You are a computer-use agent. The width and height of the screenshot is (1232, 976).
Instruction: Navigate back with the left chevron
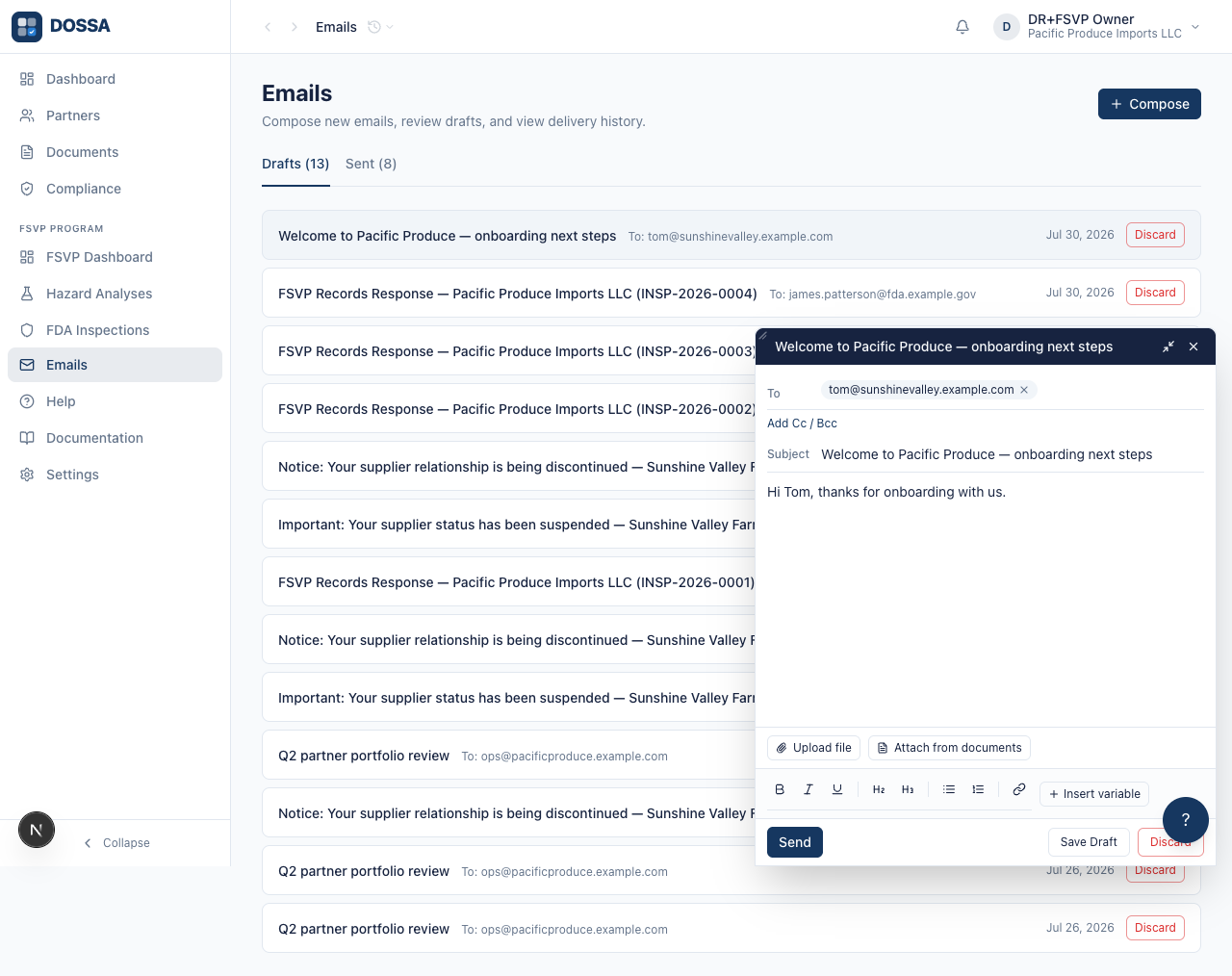[x=268, y=27]
